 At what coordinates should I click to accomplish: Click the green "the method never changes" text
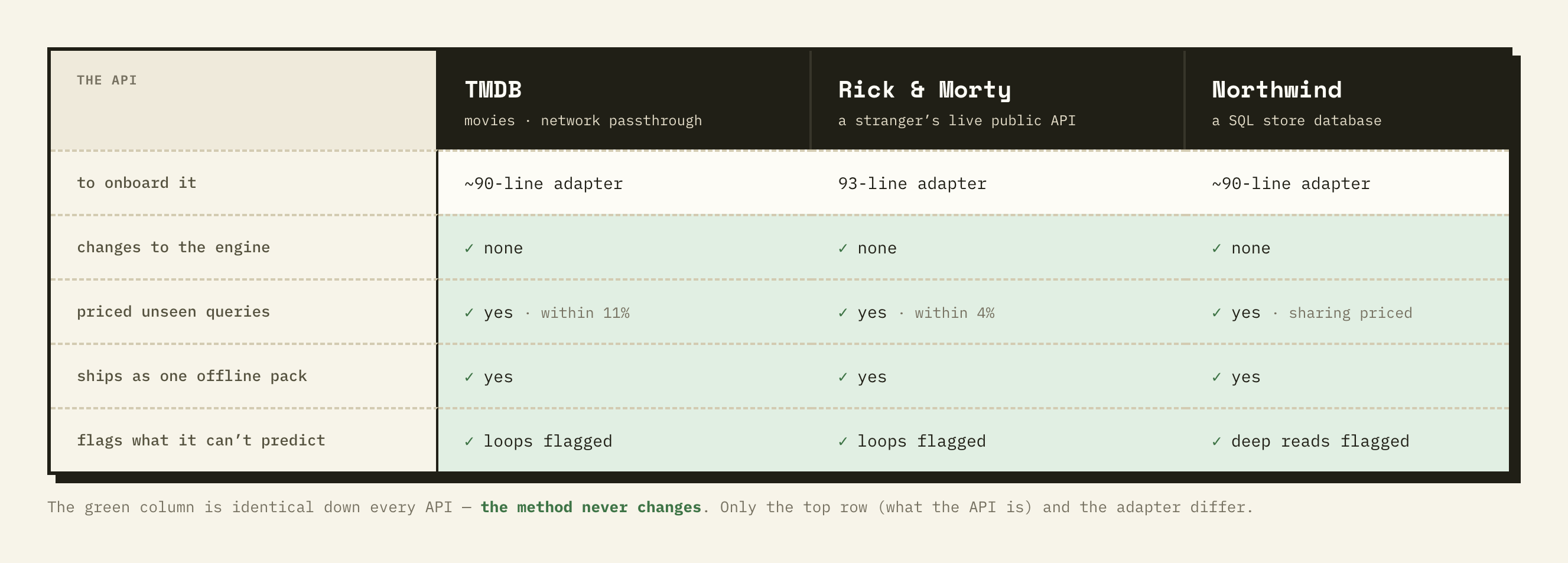pos(590,507)
